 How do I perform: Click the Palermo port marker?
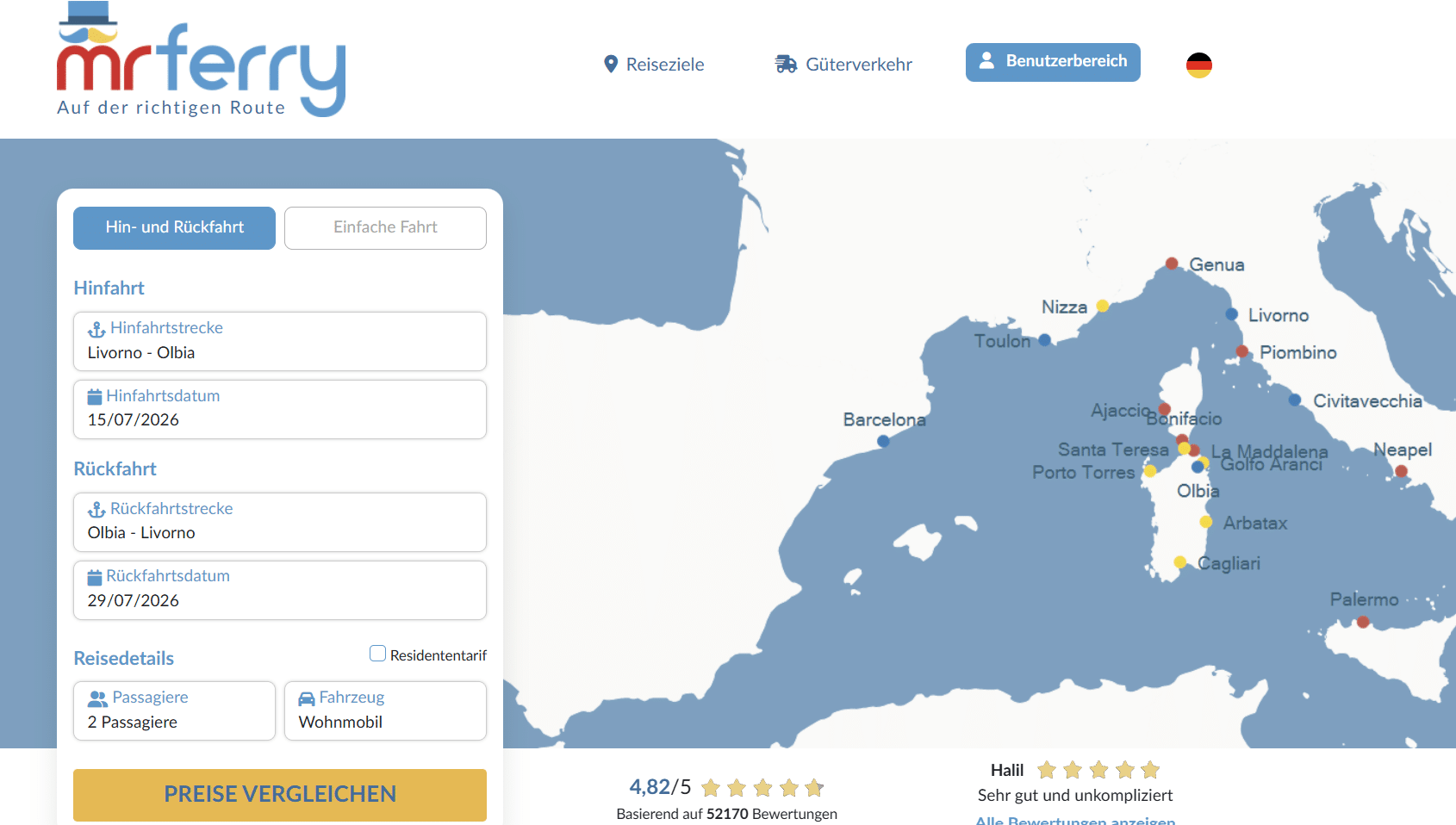(1363, 622)
